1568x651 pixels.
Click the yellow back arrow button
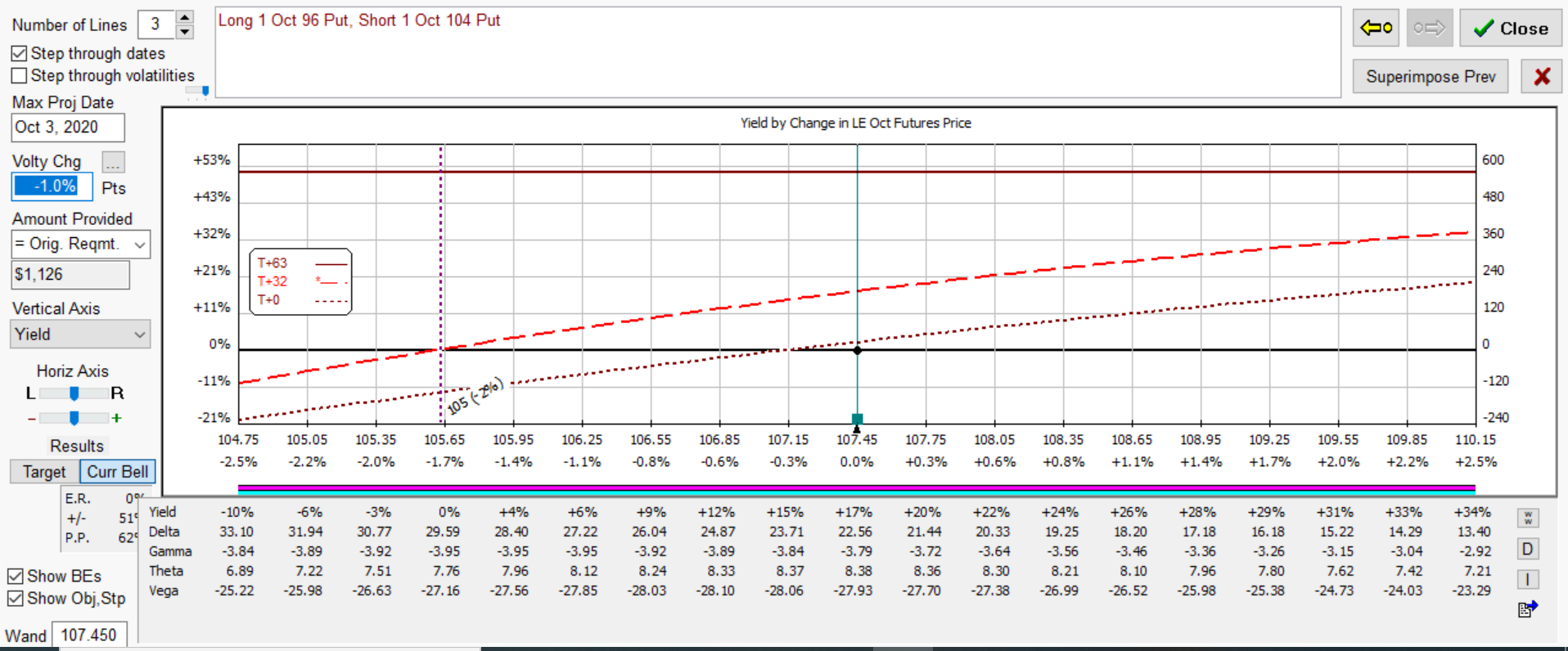click(x=1377, y=29)
